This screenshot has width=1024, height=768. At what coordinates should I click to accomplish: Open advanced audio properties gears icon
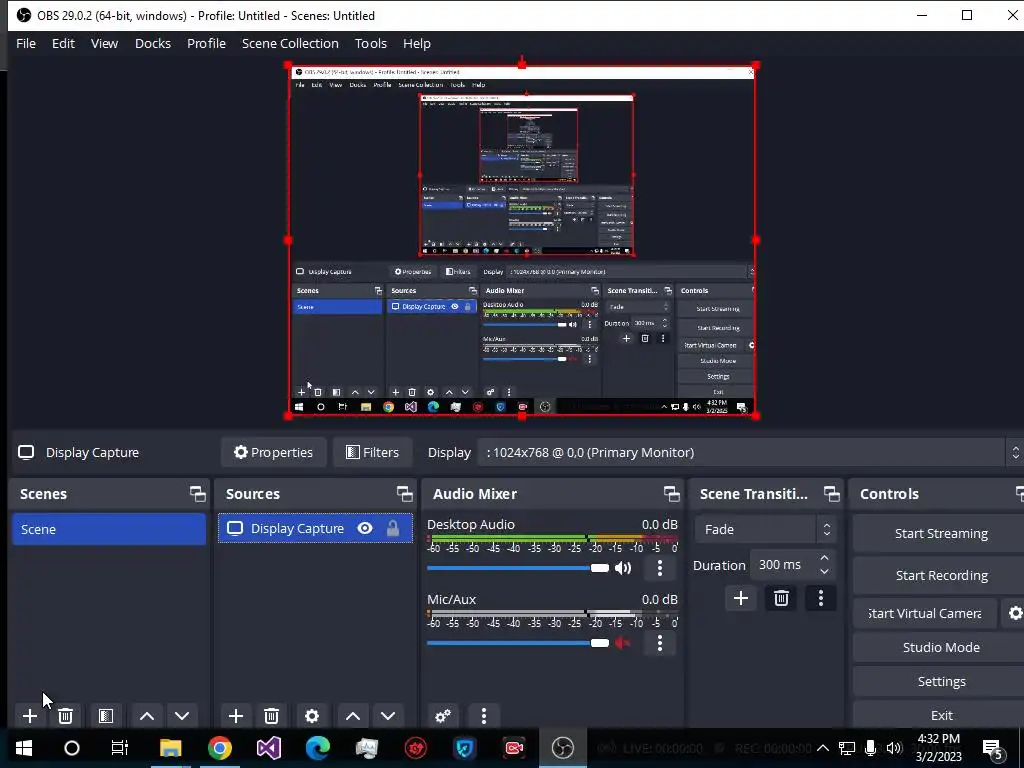pyautogui.click(x=443, y=716)
